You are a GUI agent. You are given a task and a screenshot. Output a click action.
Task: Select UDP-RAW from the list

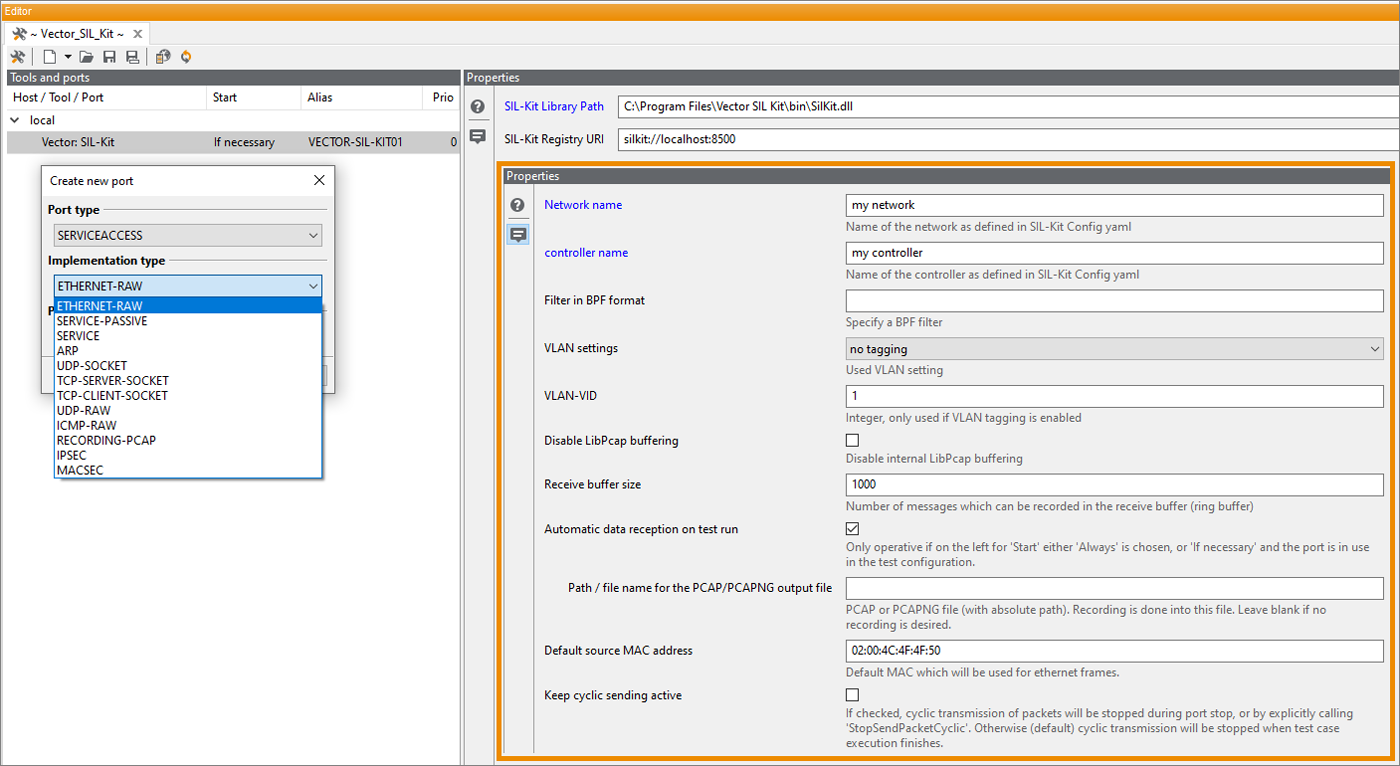[188, 411]
